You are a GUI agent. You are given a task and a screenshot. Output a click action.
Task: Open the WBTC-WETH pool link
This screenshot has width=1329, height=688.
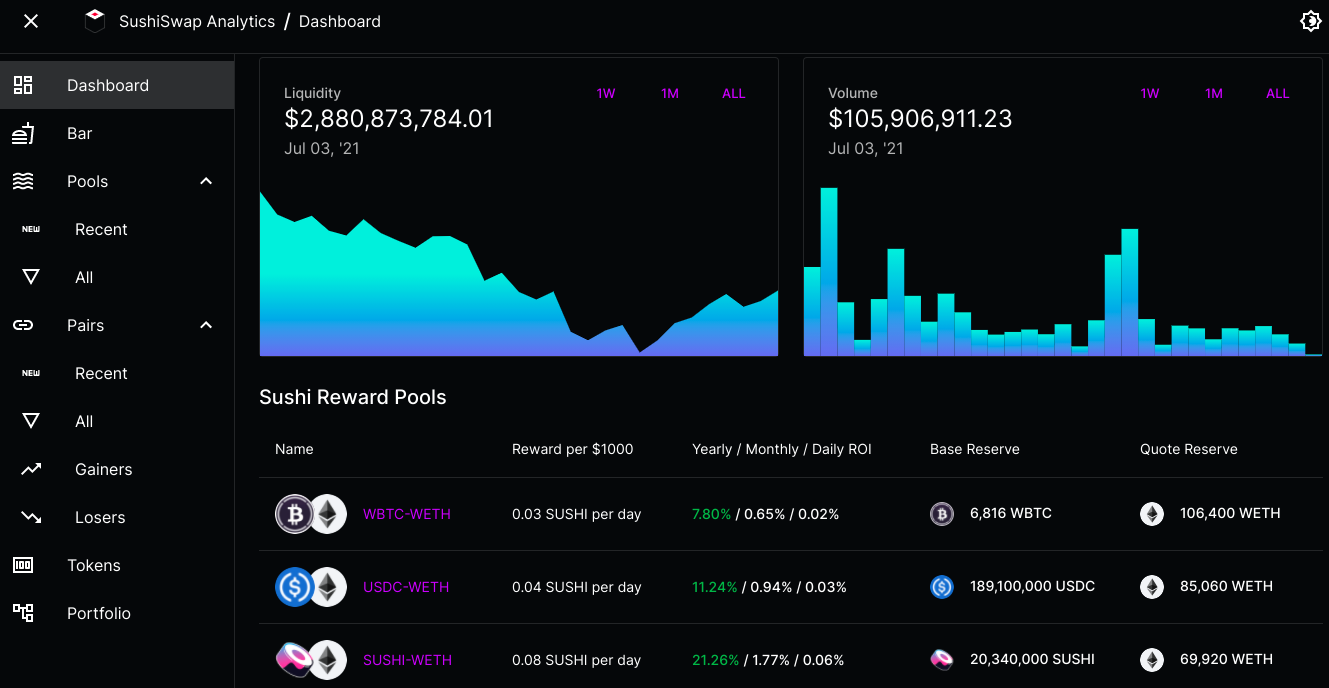pyautogui.click(x=407, y=514)
